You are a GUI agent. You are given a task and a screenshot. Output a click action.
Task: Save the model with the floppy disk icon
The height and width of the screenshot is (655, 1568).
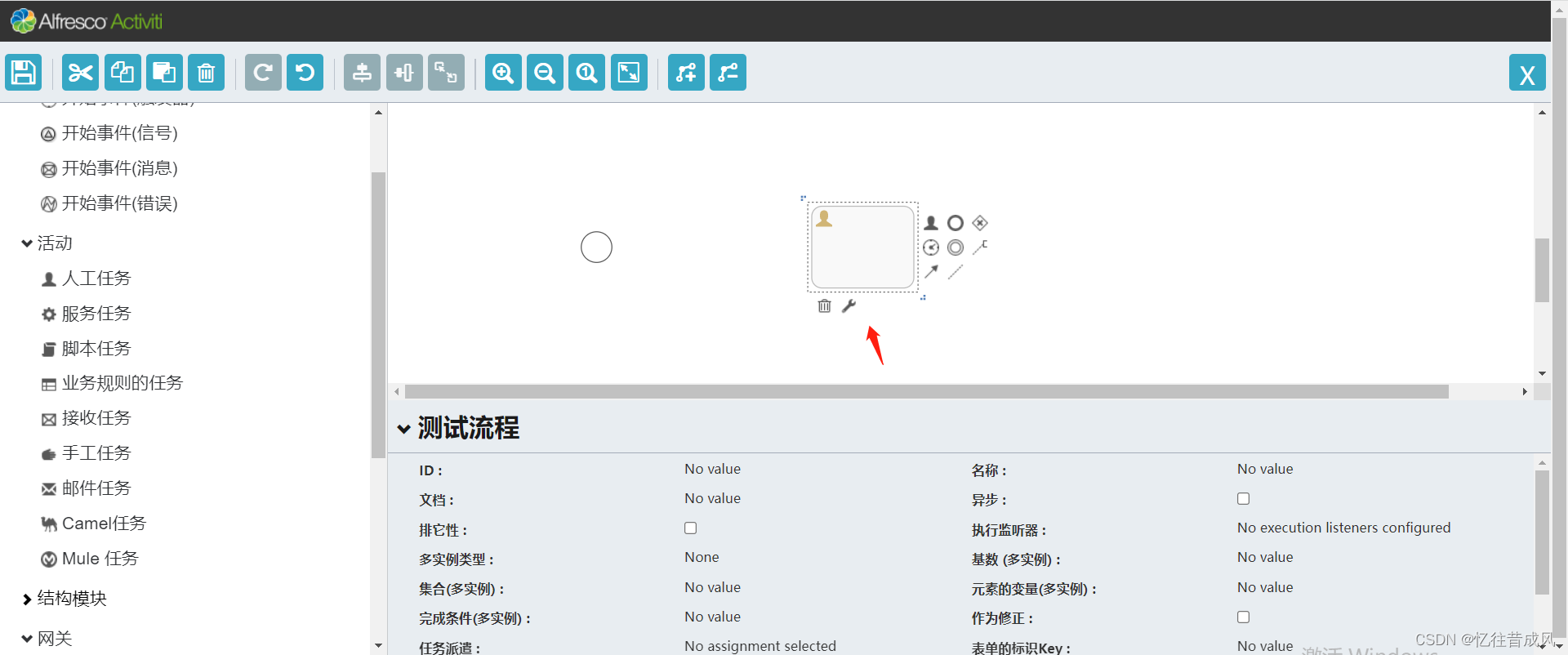tap(24, 73)
